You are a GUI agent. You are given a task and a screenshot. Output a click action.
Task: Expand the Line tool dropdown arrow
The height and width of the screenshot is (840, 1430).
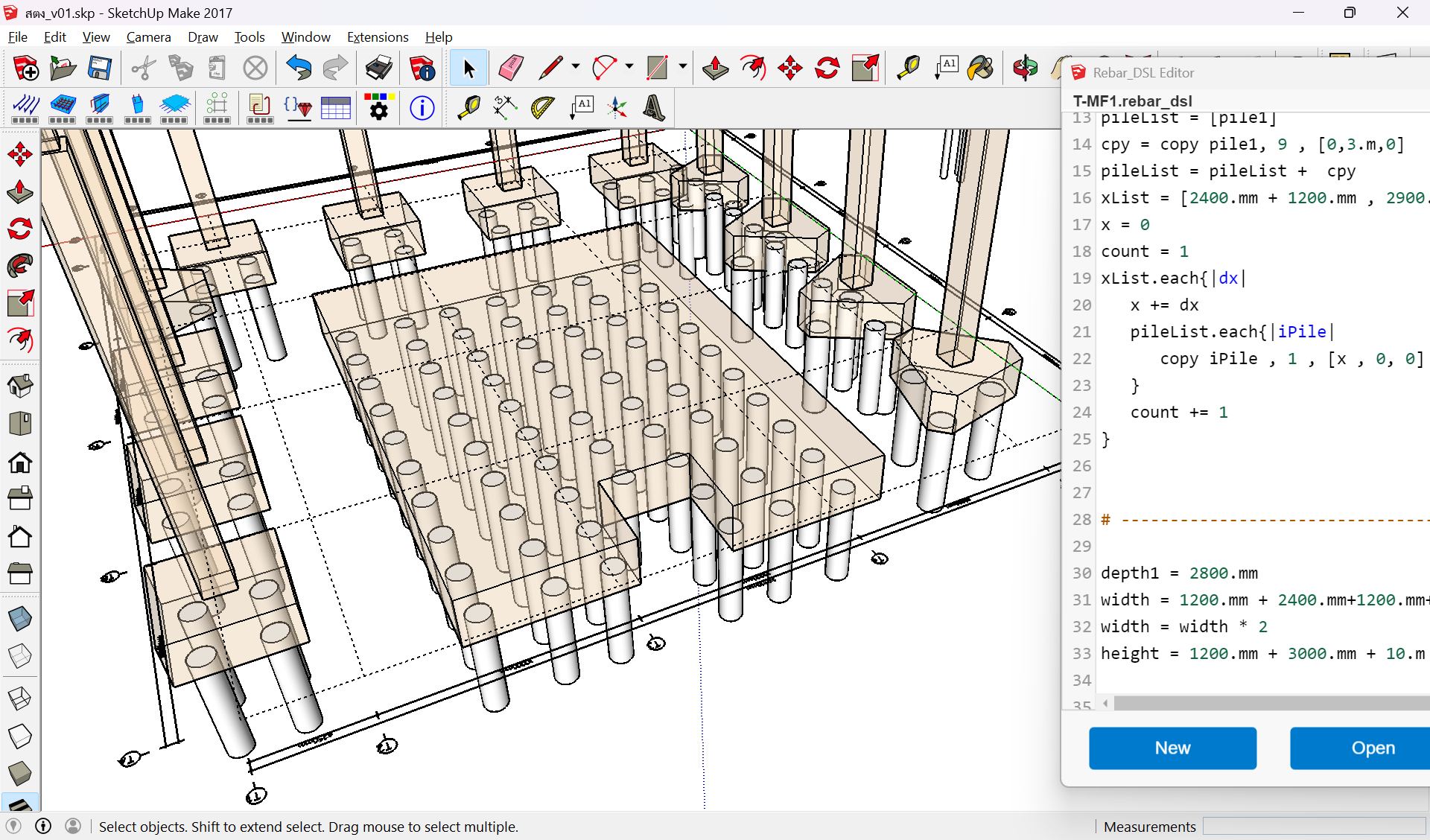pos(575,67)
